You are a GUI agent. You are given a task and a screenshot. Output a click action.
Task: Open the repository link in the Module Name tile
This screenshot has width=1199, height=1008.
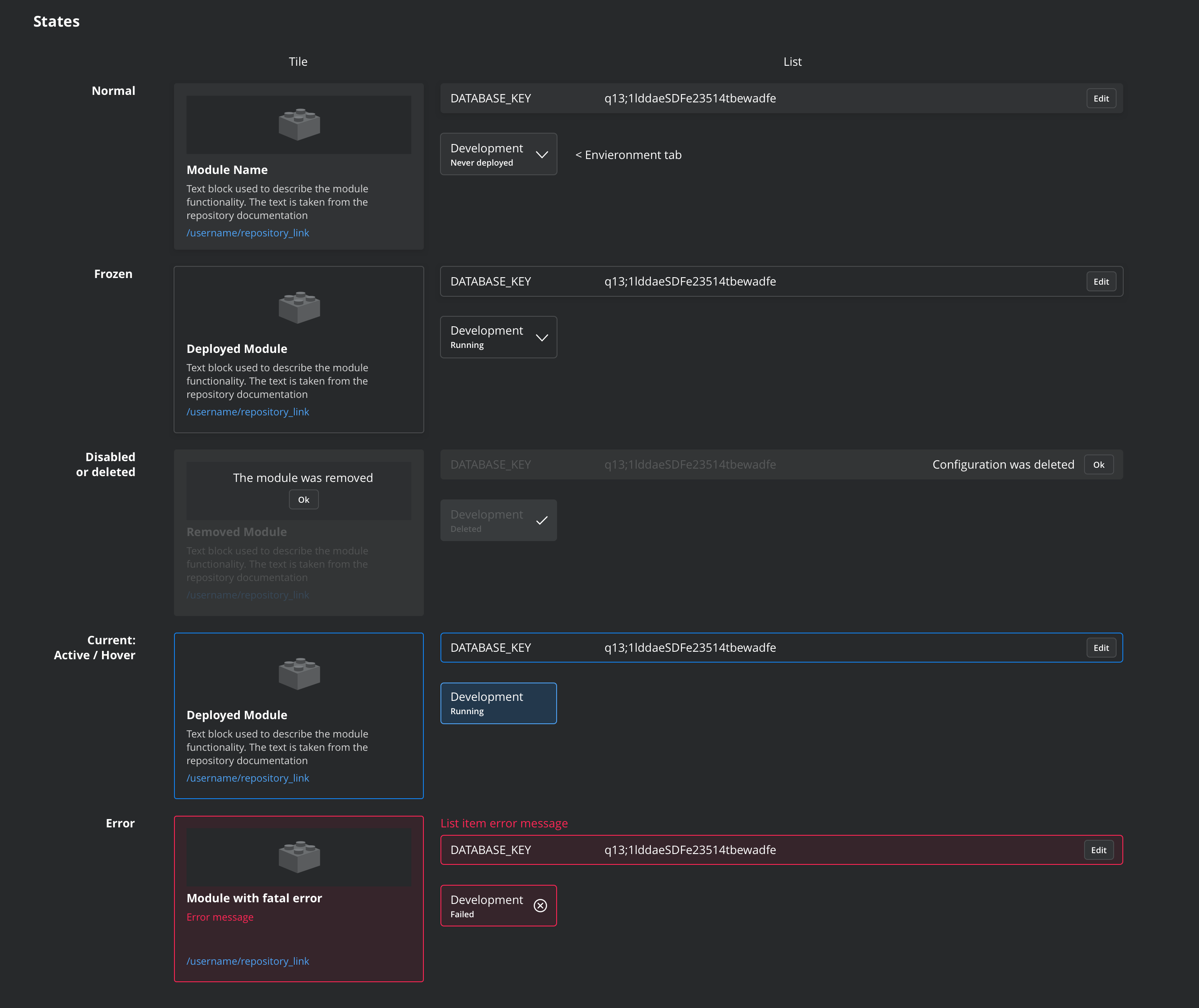click(248, 233)
